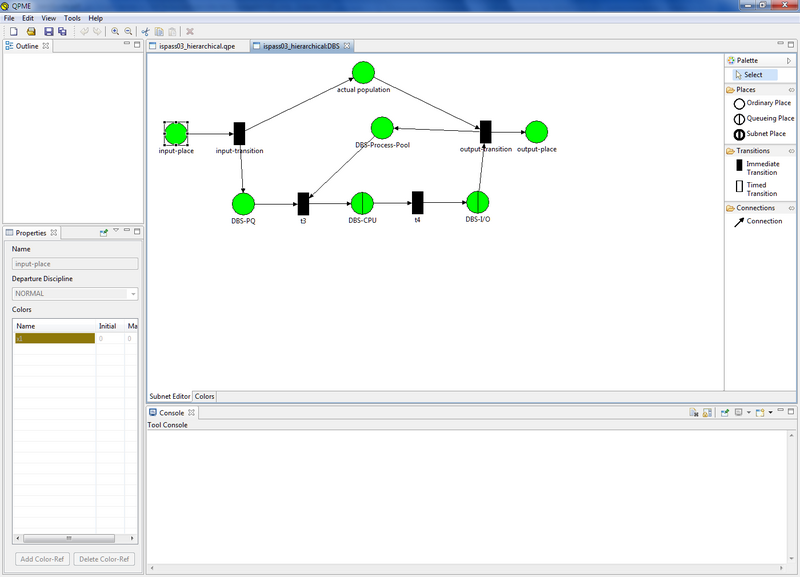Select the Subnet Place palette tool
The height and width of the screenshot is (577, 800).
pyautogui.click(x=762, y=133)
